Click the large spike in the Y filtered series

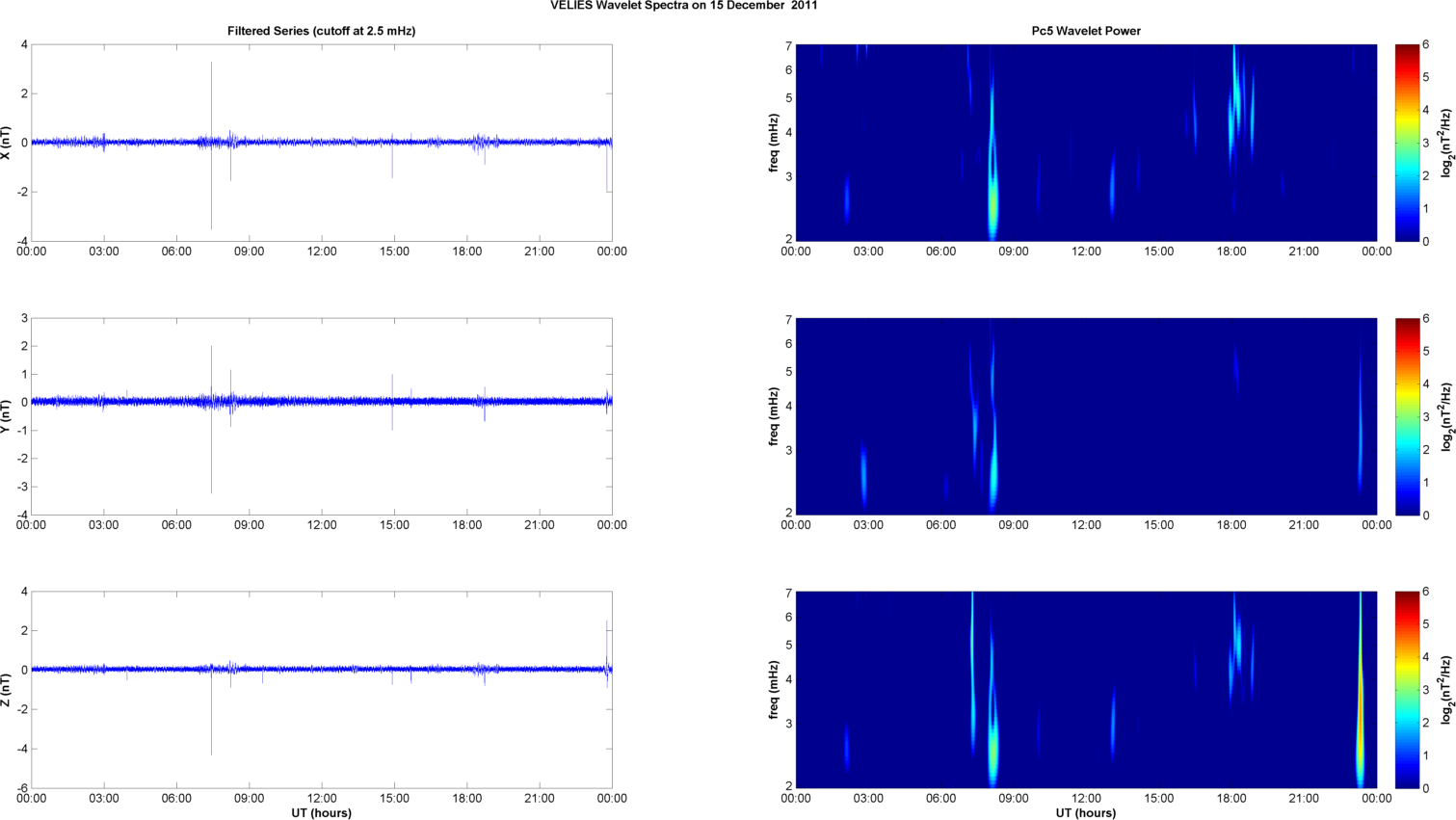(211, 419)
